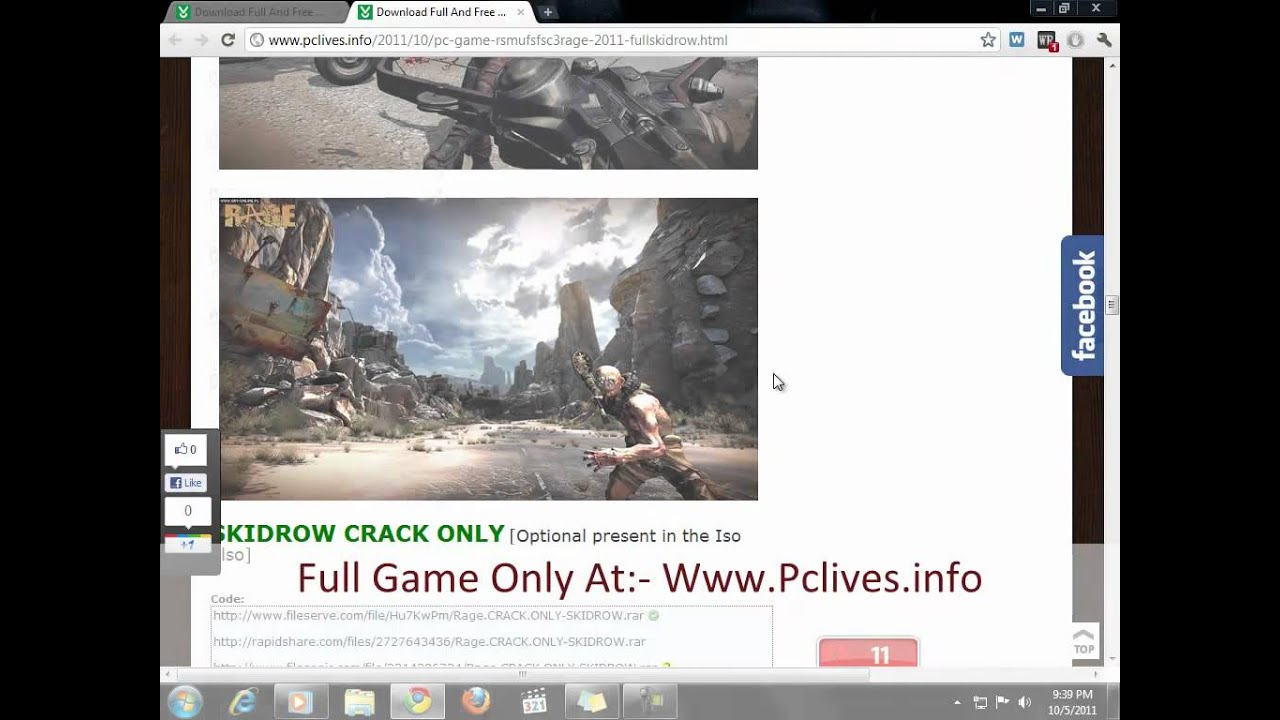Open Action Center flag tray icon

[1002, 703]
